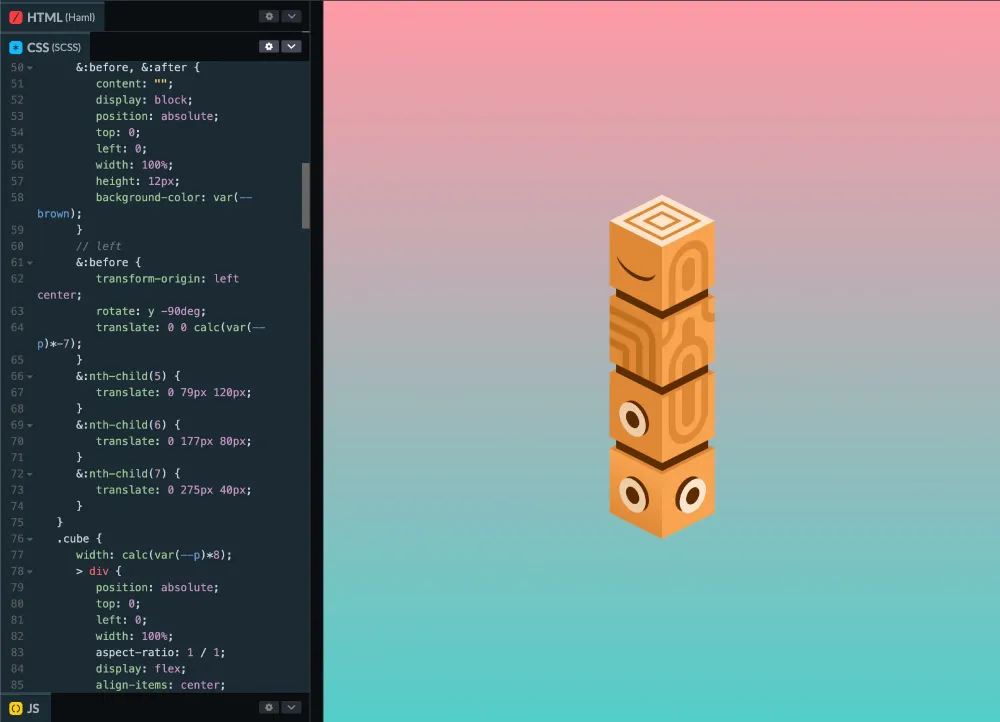Collapse the CSS editor via its chevron
This screenshot has width=1000, height=722.
[292, 46]
